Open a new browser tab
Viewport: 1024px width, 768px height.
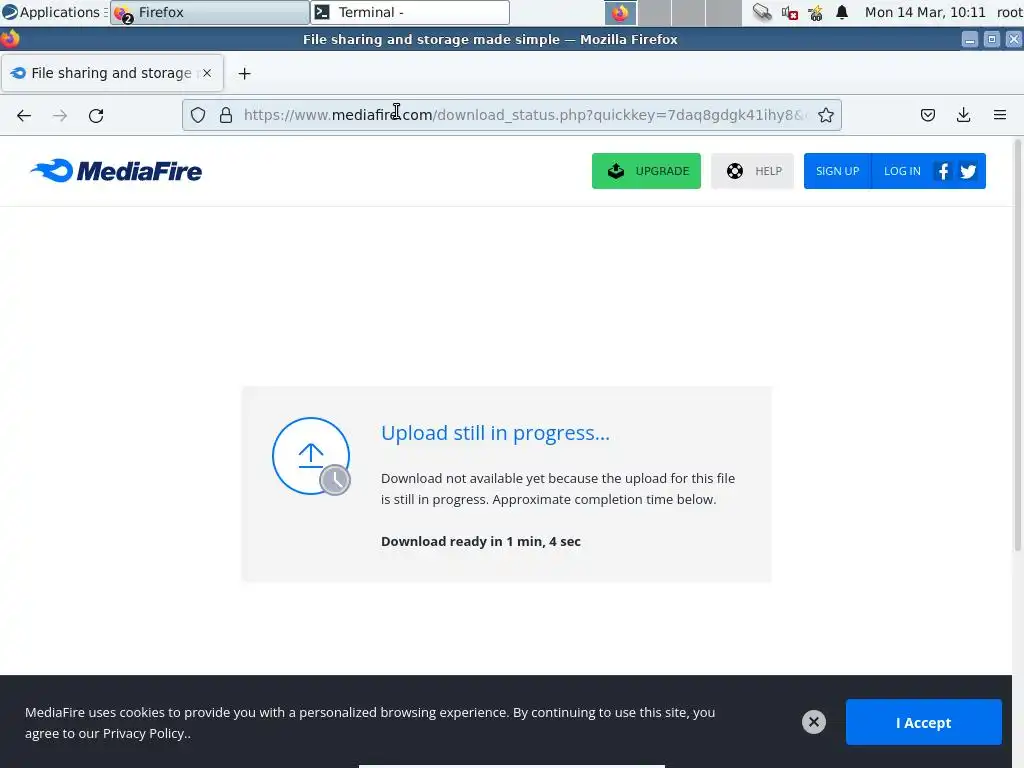(244, 74)
